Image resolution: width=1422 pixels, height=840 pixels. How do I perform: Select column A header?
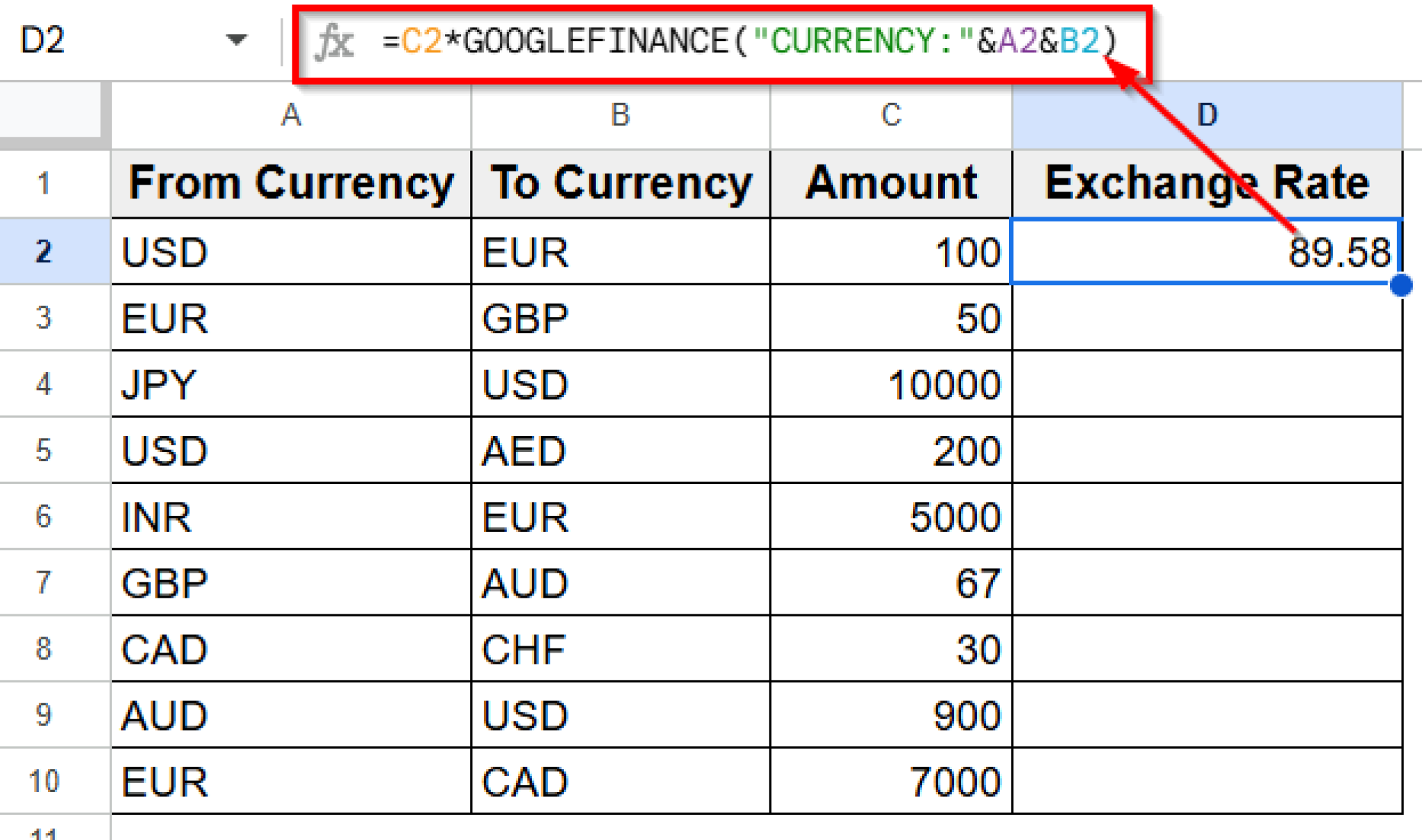tap(291, 115)
